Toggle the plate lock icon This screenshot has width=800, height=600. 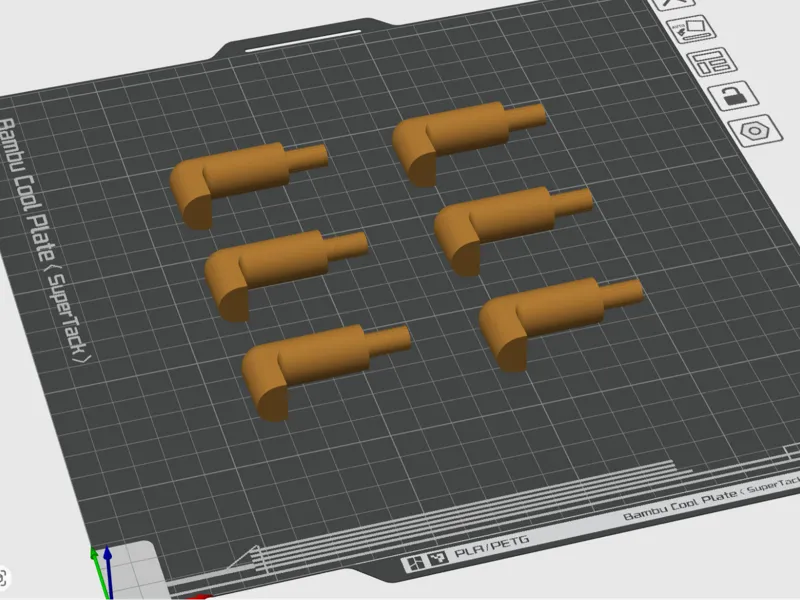pyautogui.click(x=733, y=95)
